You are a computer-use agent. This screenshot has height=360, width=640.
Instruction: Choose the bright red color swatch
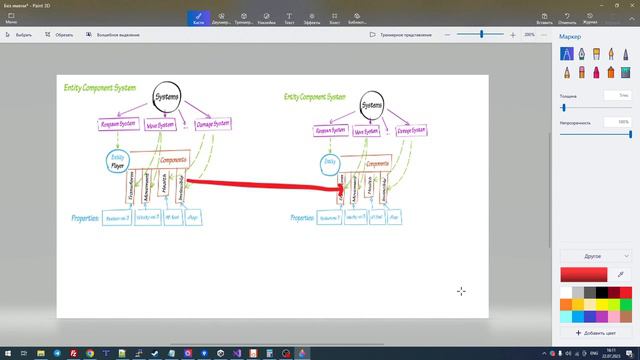626,292
